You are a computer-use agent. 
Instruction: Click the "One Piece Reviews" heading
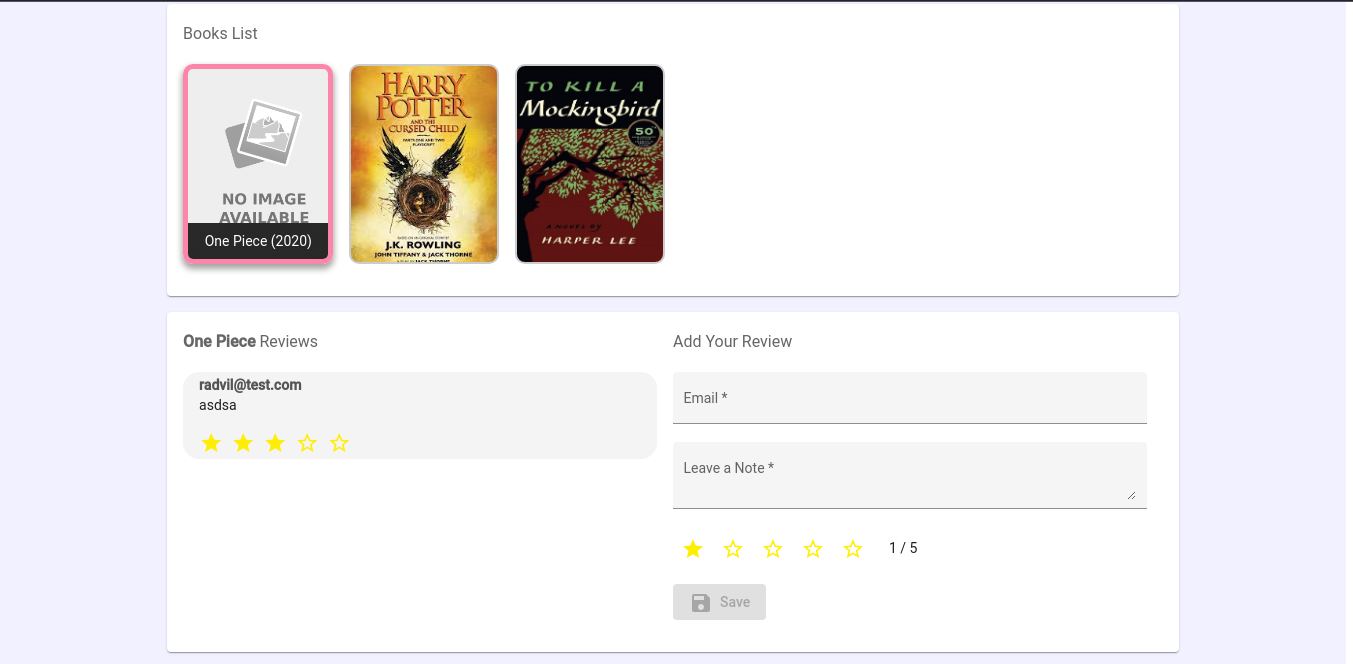[250, 341]
